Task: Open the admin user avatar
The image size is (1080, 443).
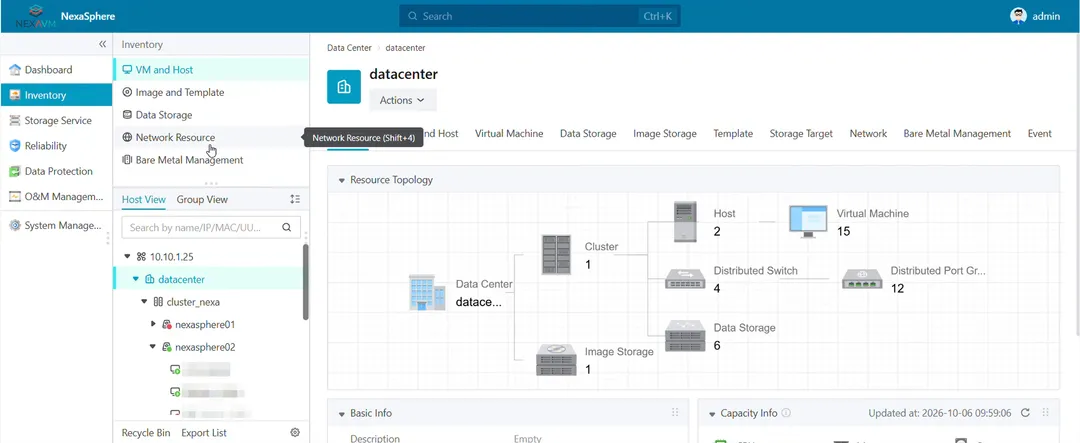Action: tap(1018, 16)
